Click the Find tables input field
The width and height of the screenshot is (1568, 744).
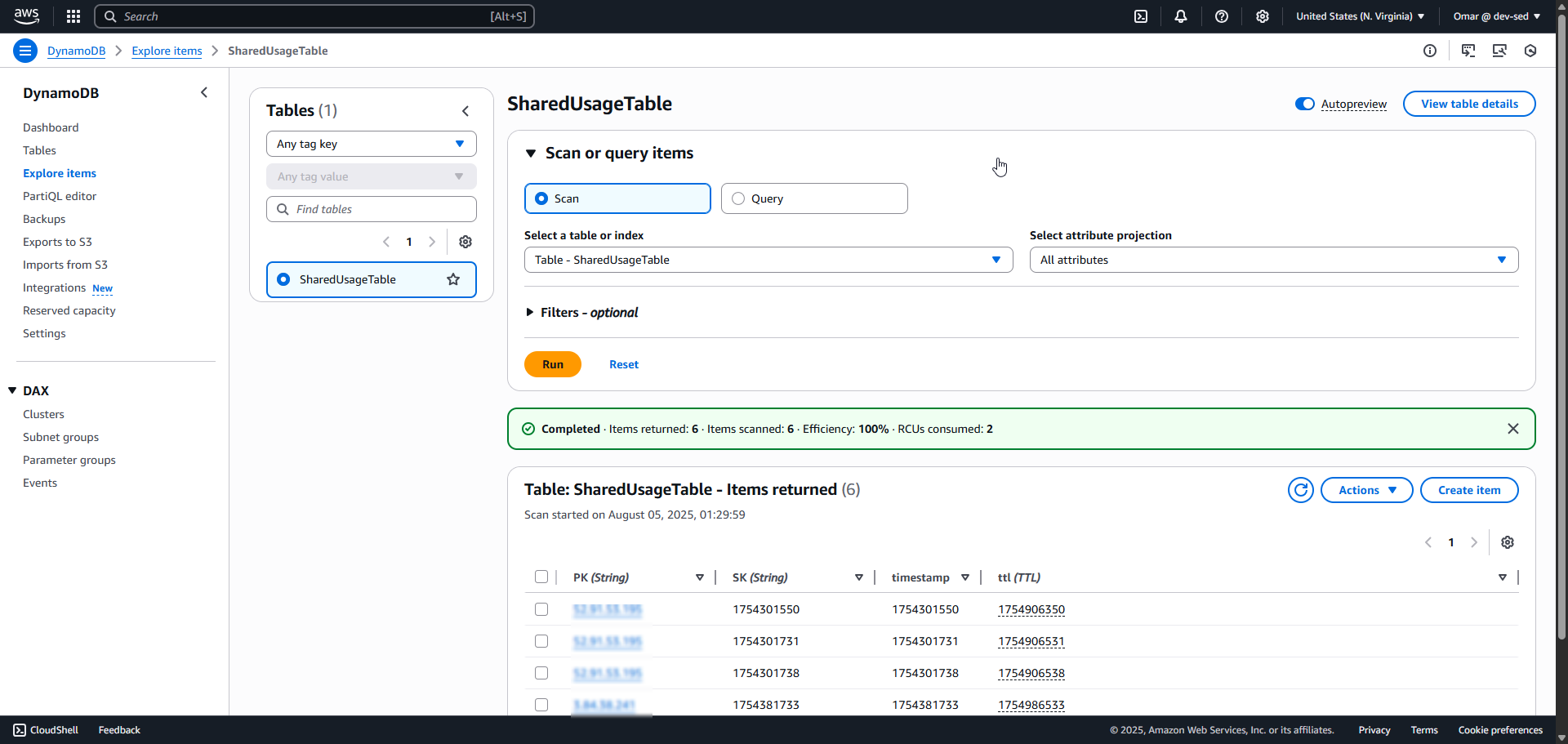372,209
